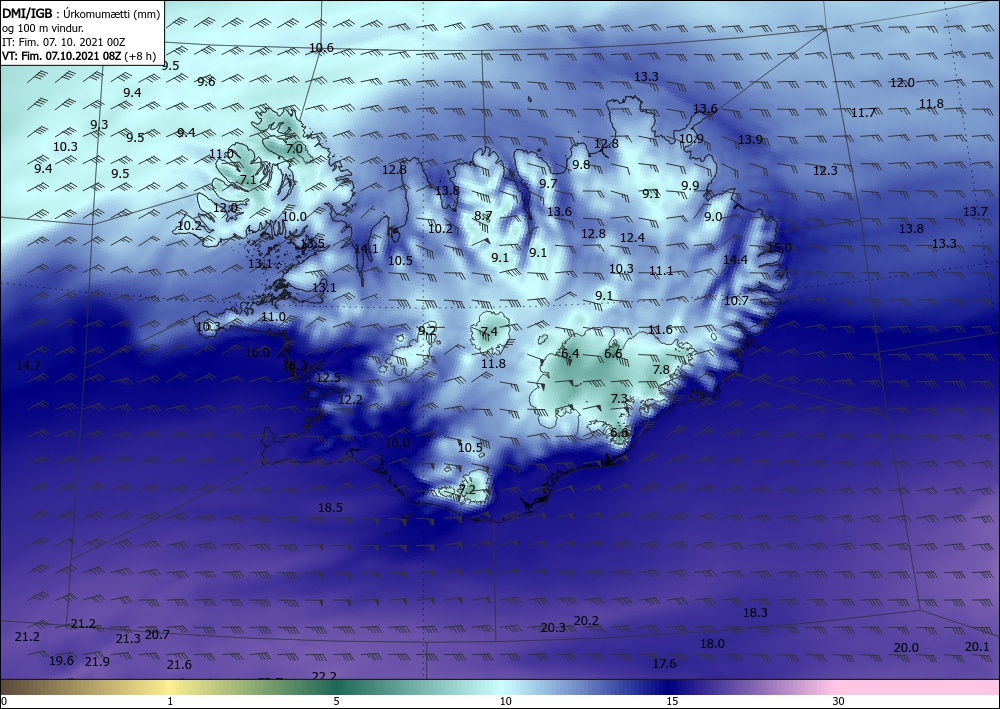Click the offshore value 22.2
Image resolution: width=1000 pixels, height=709 pixels.
pyautogui.click(x=324, y=676)
